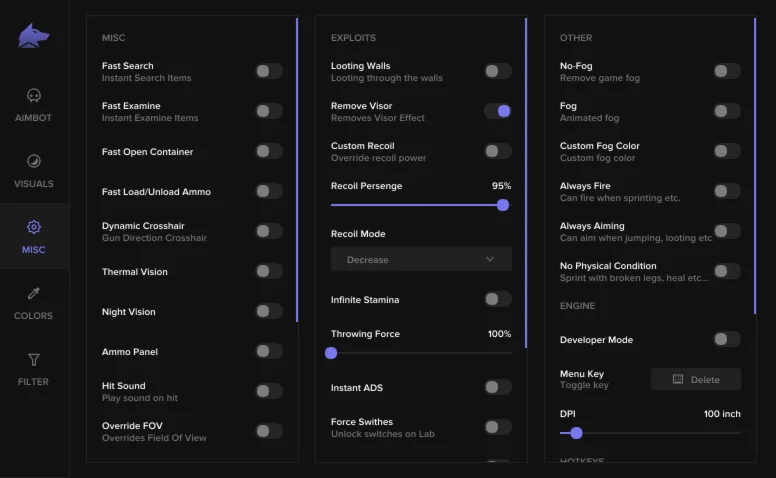This screenshot has height=478, width=776.
Task: Open the Colors eyedropper icon
Action: (34, 293)
